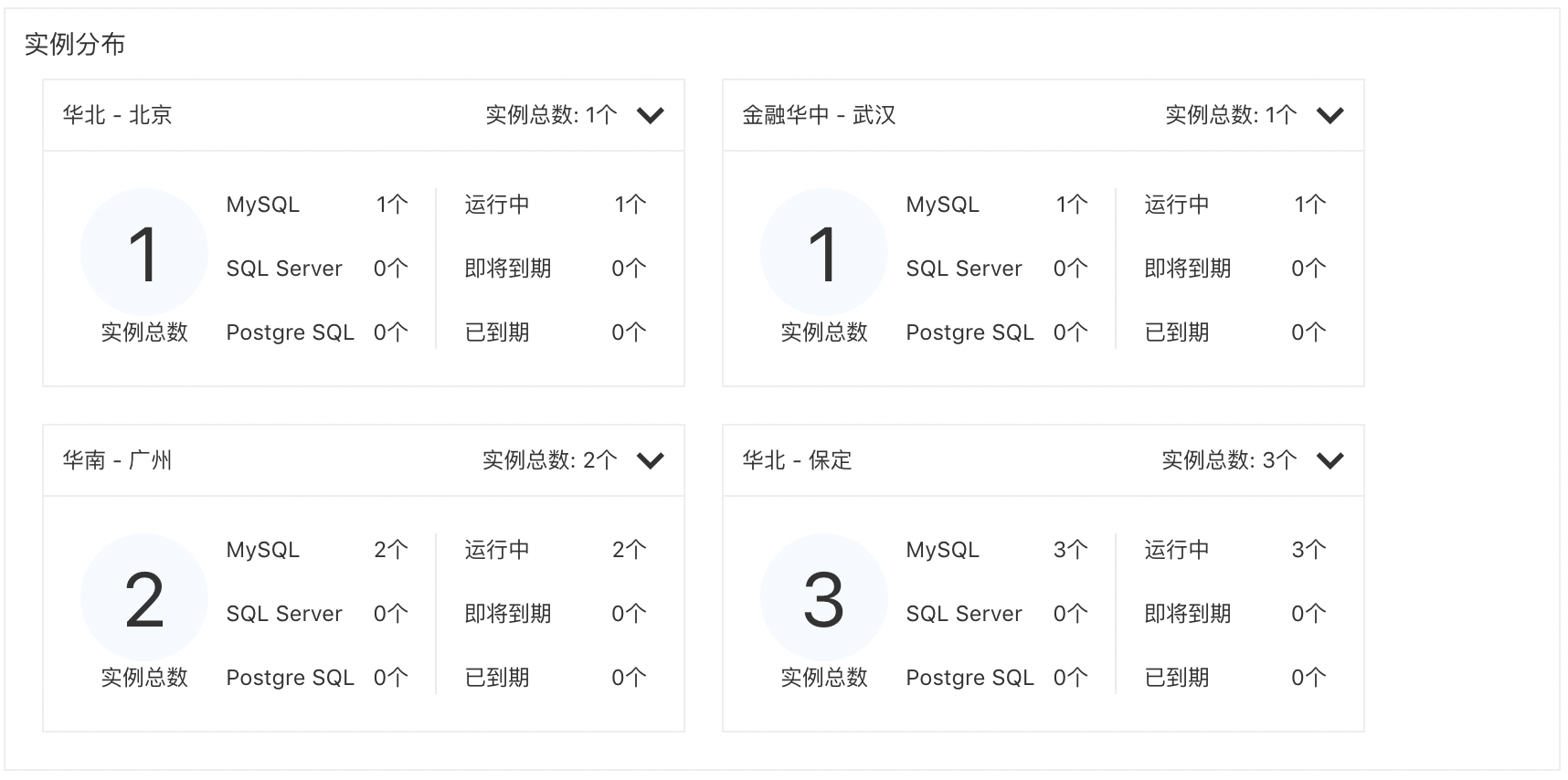Image resolution: width=1568 pixels, height=780 pixels.
Task: Click Postgre SQL label in 广州 card
Action: tap(291, 678)
